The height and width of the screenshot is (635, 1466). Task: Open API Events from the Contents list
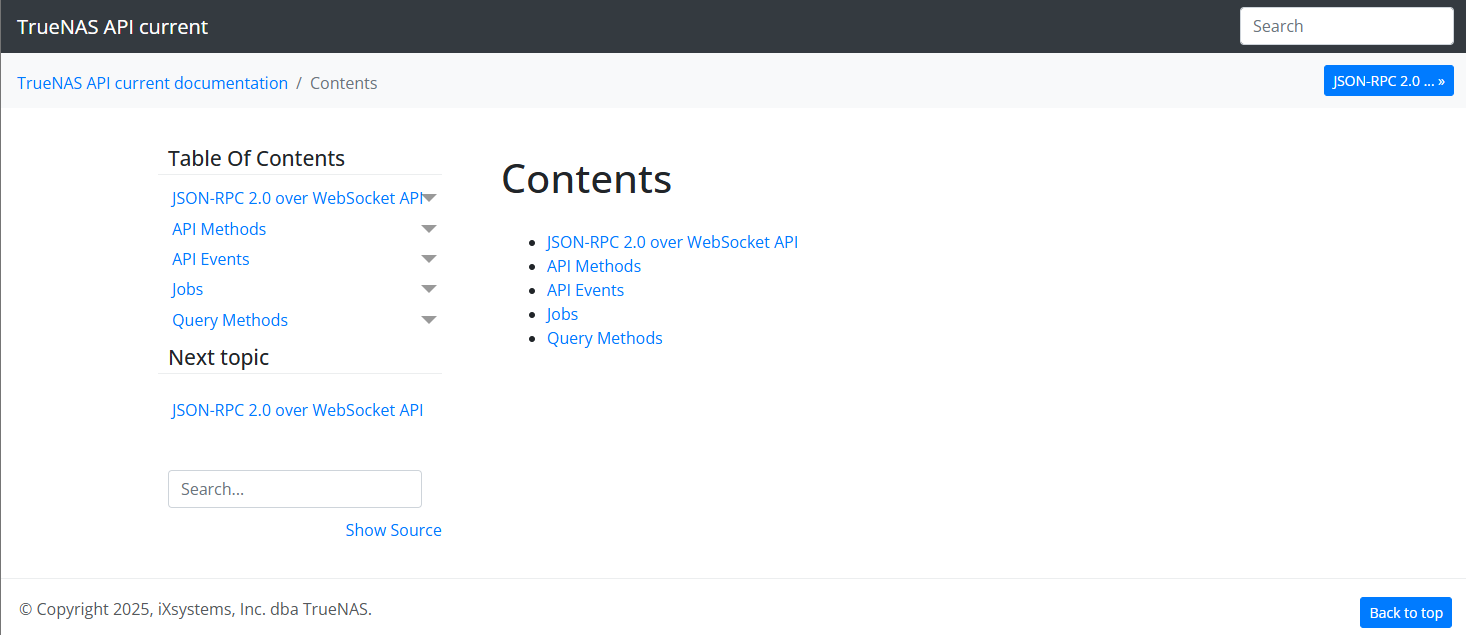click(x=585, y=289)
